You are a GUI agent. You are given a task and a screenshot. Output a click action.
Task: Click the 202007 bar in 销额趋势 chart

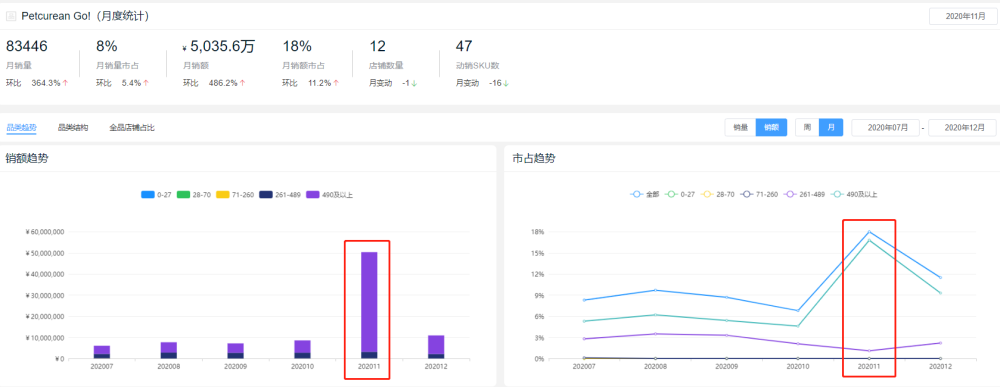[x=102, y=352]
